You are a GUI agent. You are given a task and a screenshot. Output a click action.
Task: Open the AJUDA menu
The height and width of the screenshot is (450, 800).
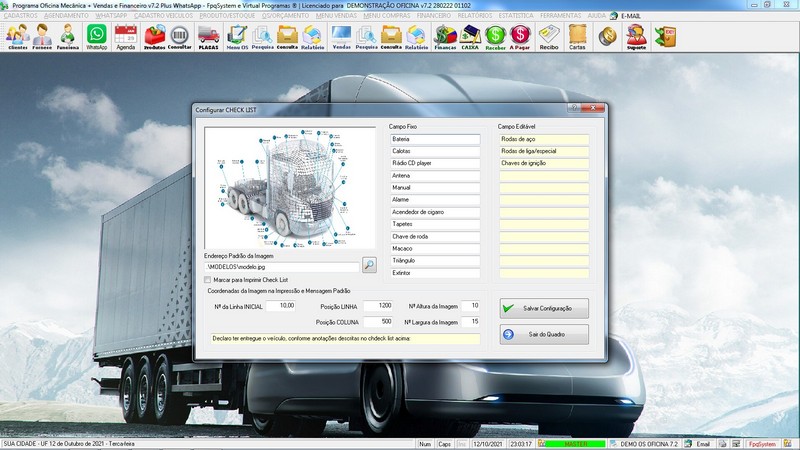pyautogui.click(x=596, y=16)
